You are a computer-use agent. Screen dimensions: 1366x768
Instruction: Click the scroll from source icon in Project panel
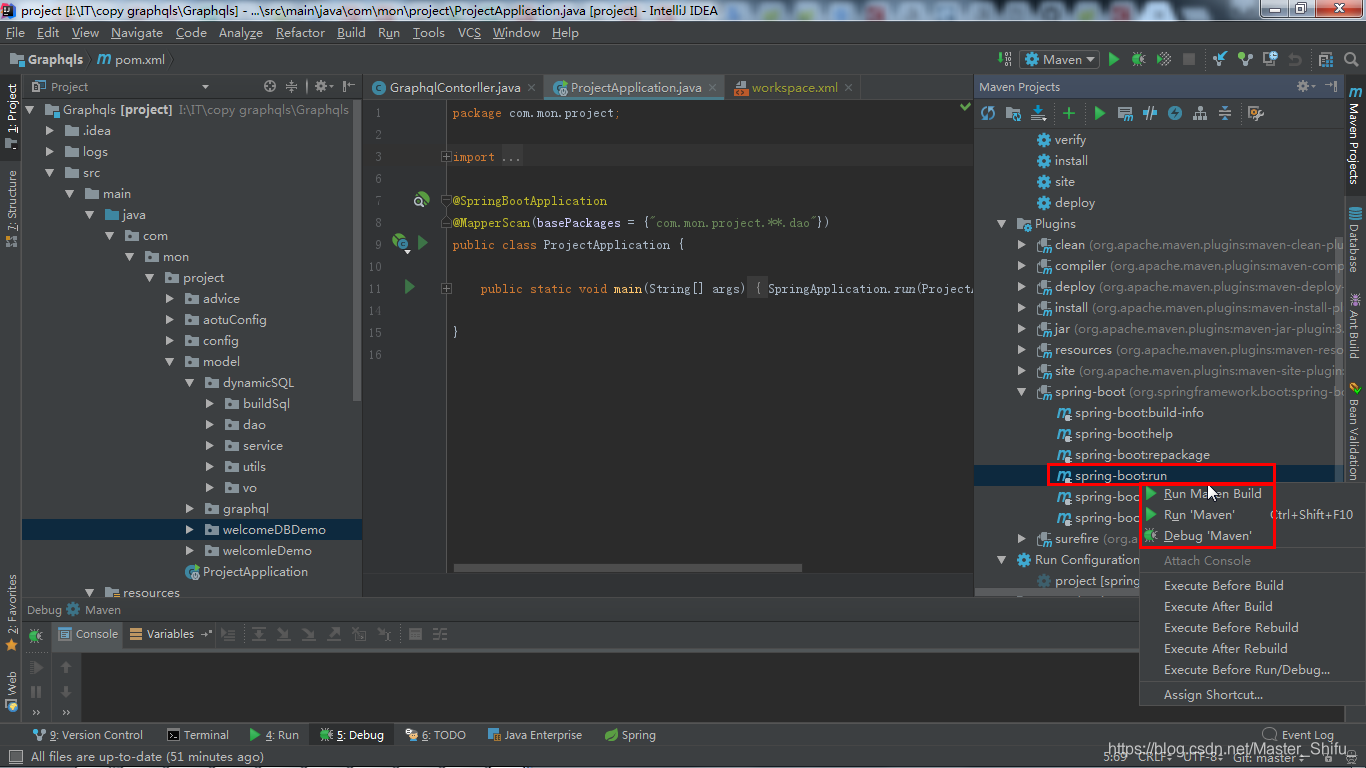tap(270, 87)
